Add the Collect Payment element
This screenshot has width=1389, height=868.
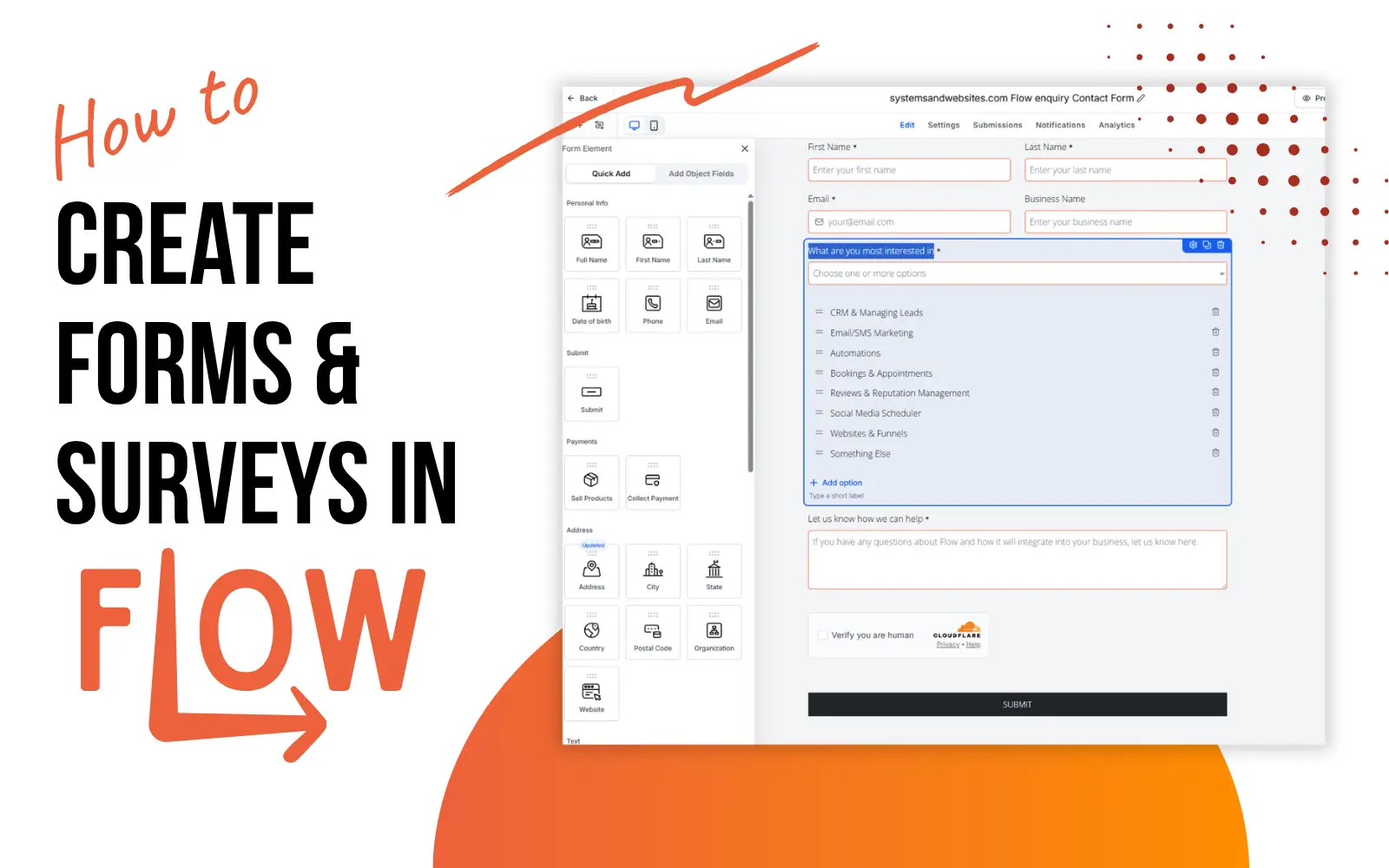point(653,483)
